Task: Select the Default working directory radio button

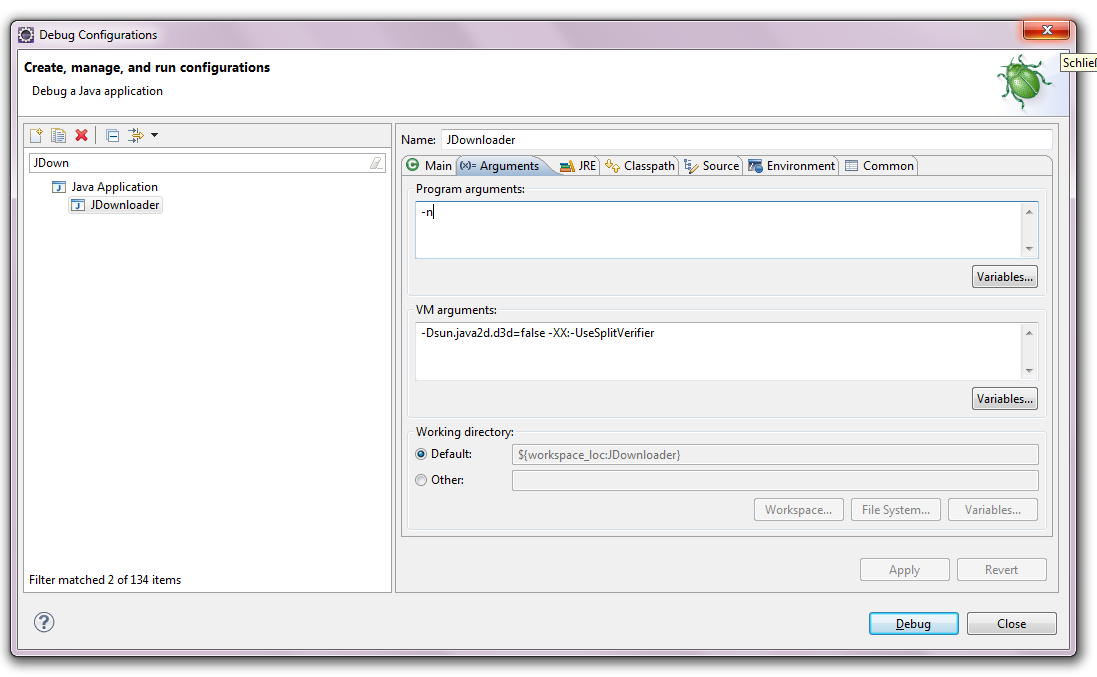Action: [x=421, y=454]
